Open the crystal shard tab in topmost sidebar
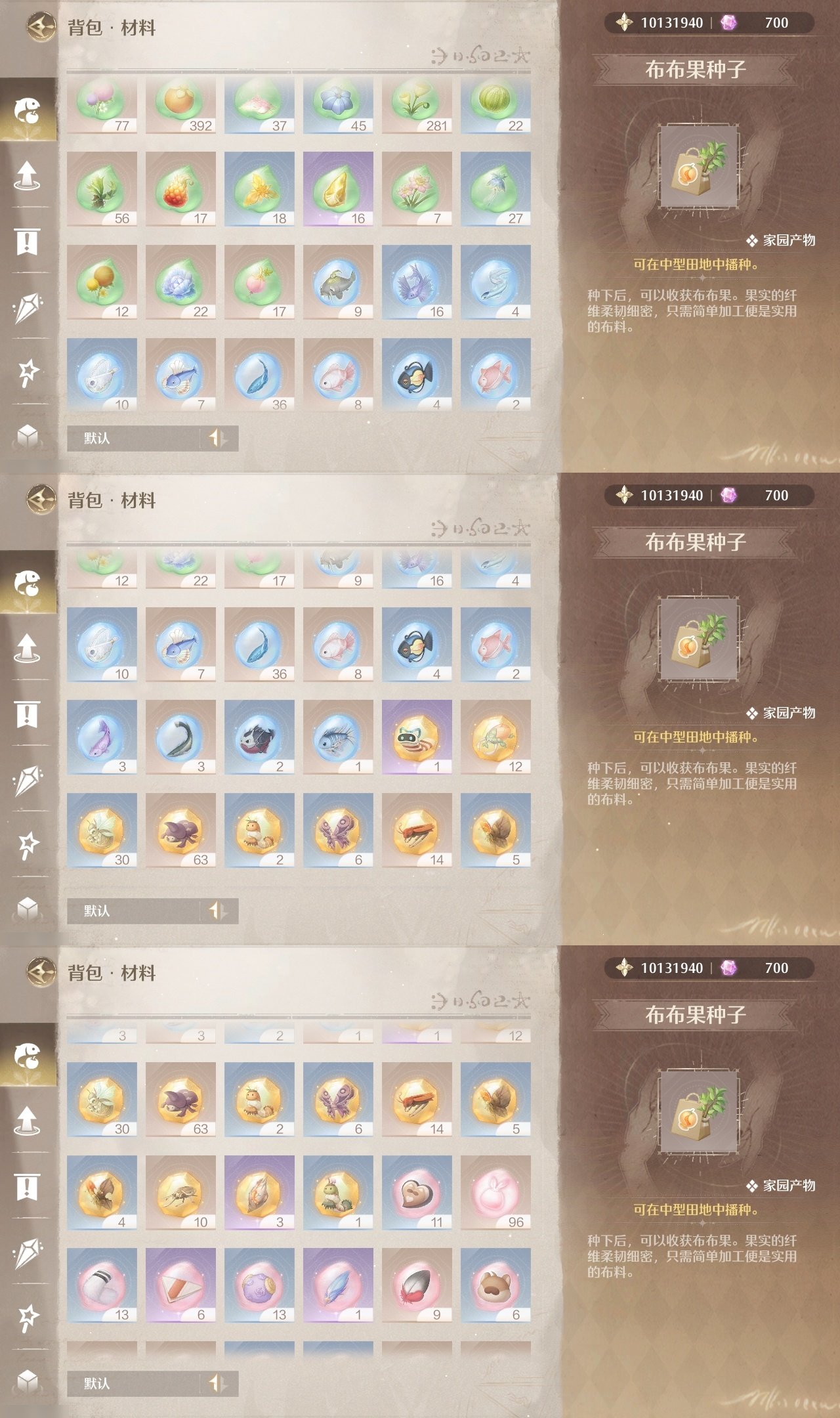Viewport: 840px width, 1418px height. coord(28,307)
